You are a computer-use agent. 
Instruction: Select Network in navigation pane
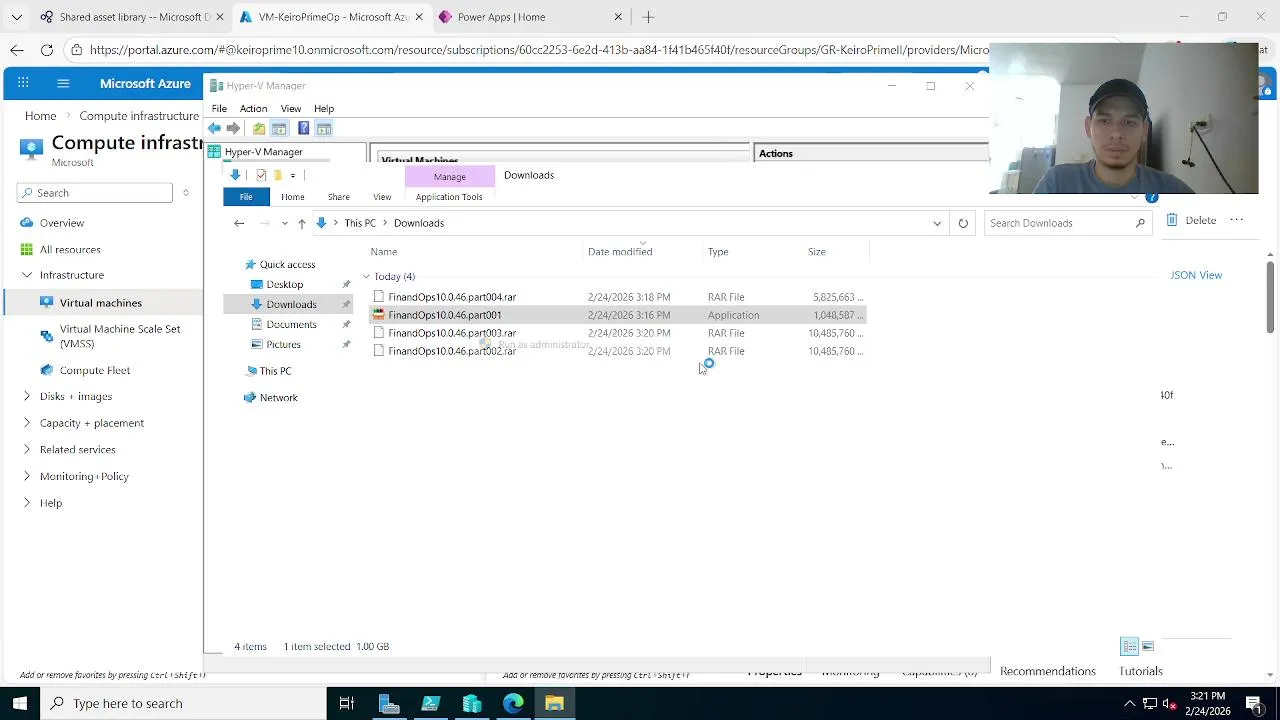tap(278, 398)
